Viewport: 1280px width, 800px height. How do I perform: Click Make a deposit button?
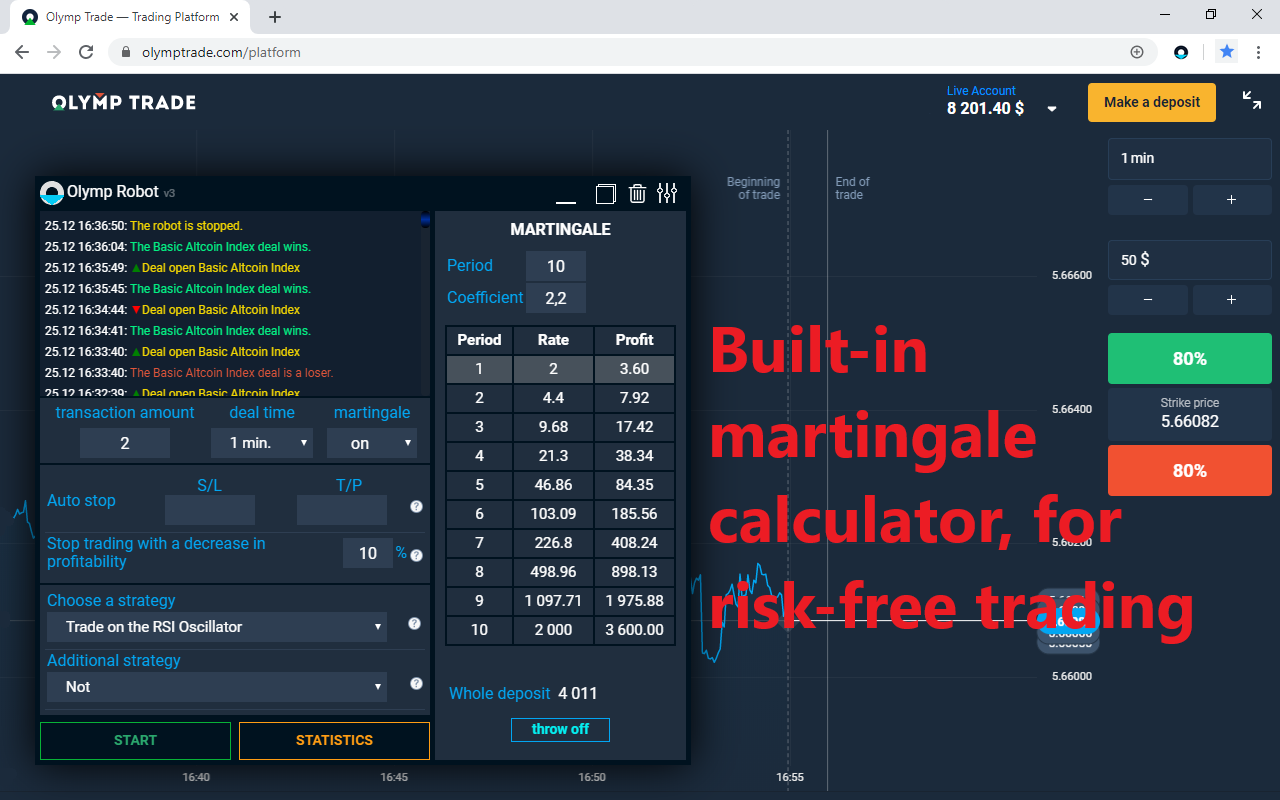(1152, 102)
